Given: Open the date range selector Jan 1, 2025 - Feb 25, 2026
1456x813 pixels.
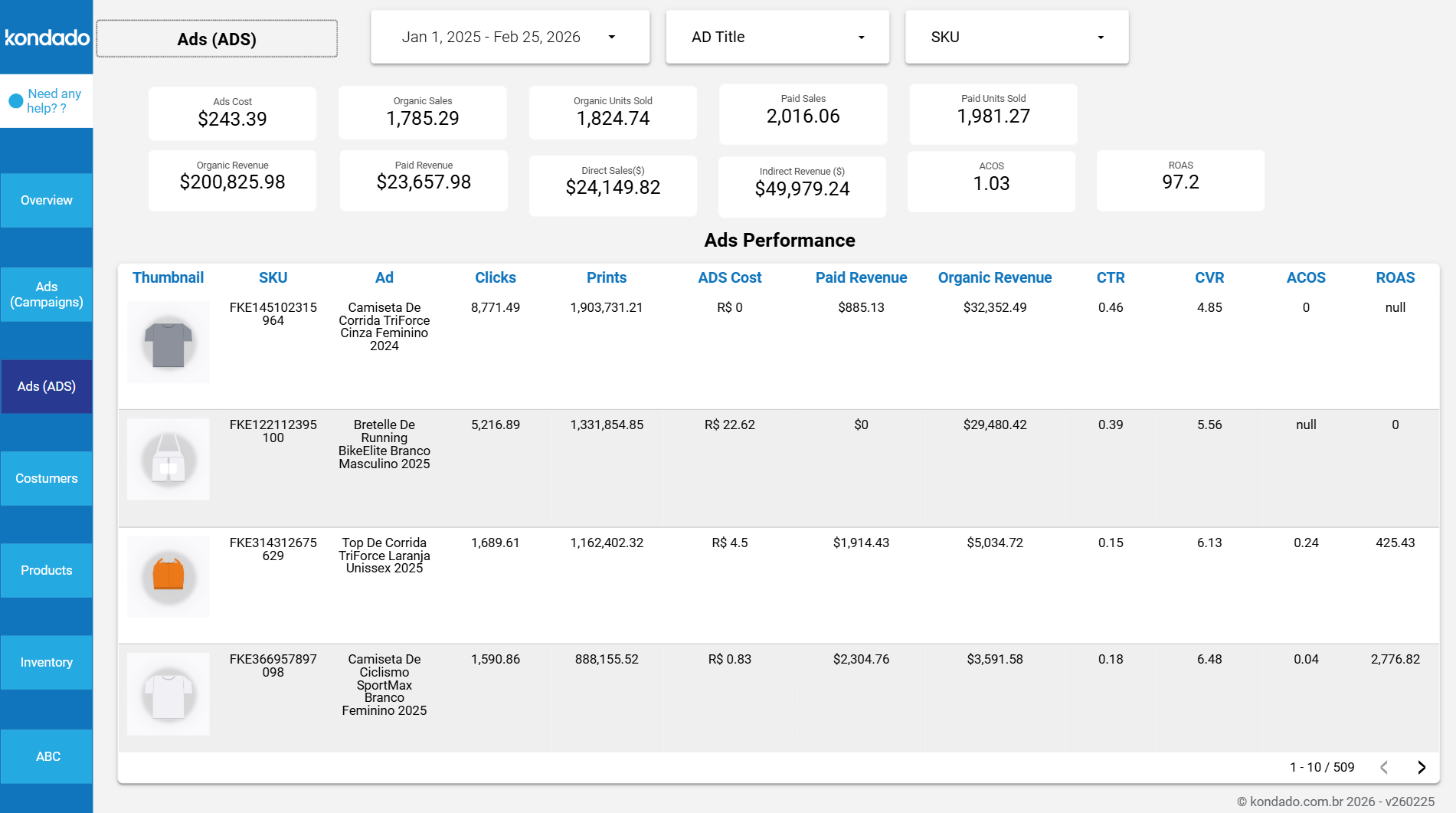Looking at the screenshot, I should click(509, 36).
